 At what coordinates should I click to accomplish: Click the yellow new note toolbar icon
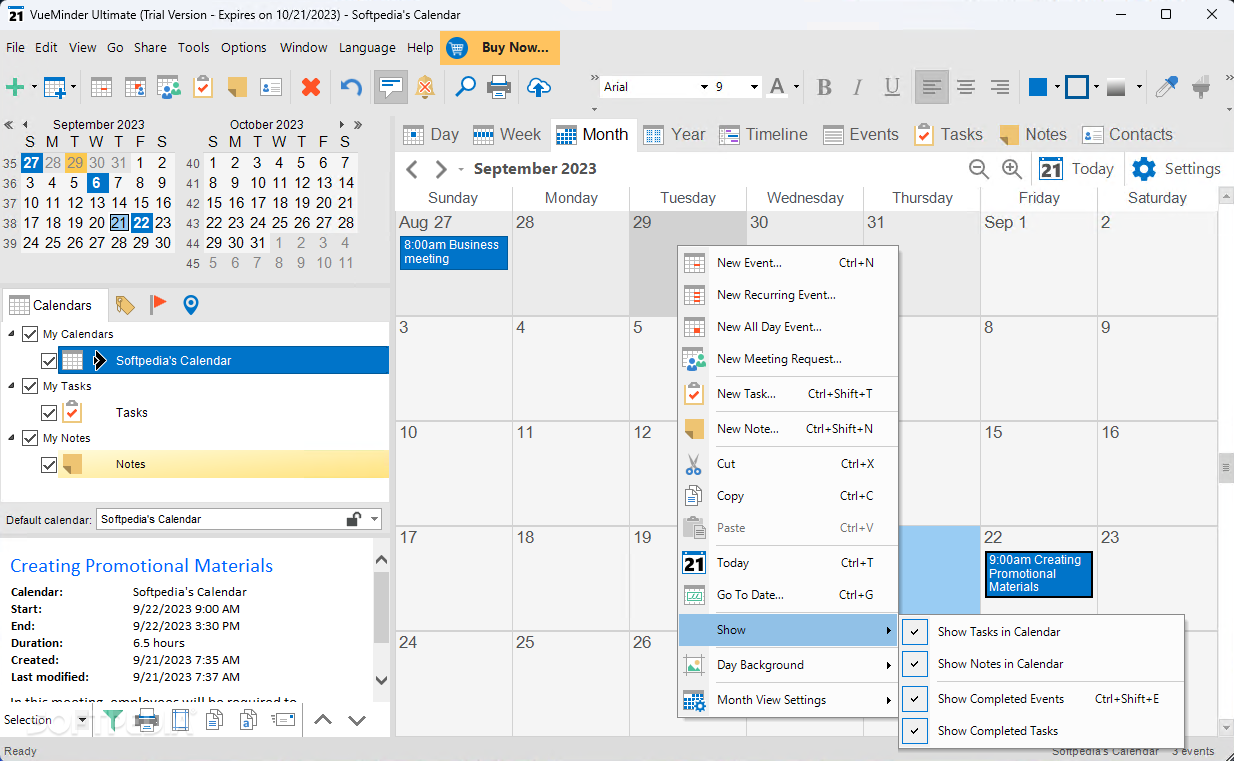pos(237,87)
